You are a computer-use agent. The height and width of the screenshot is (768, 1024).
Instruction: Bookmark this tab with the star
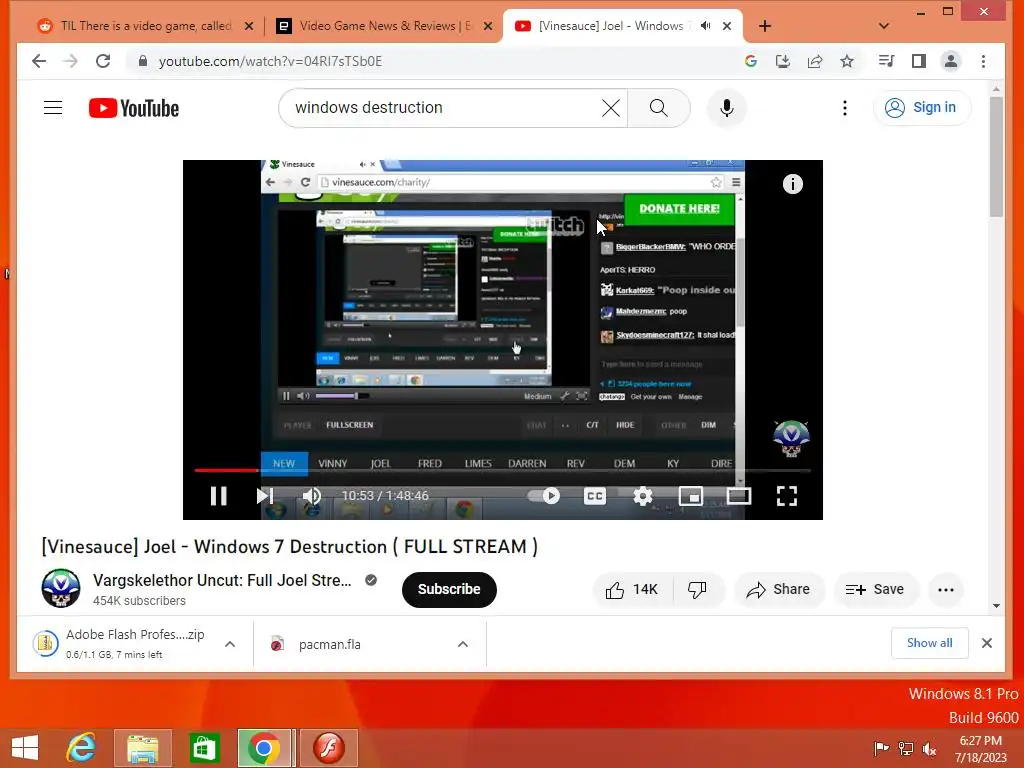847,61
